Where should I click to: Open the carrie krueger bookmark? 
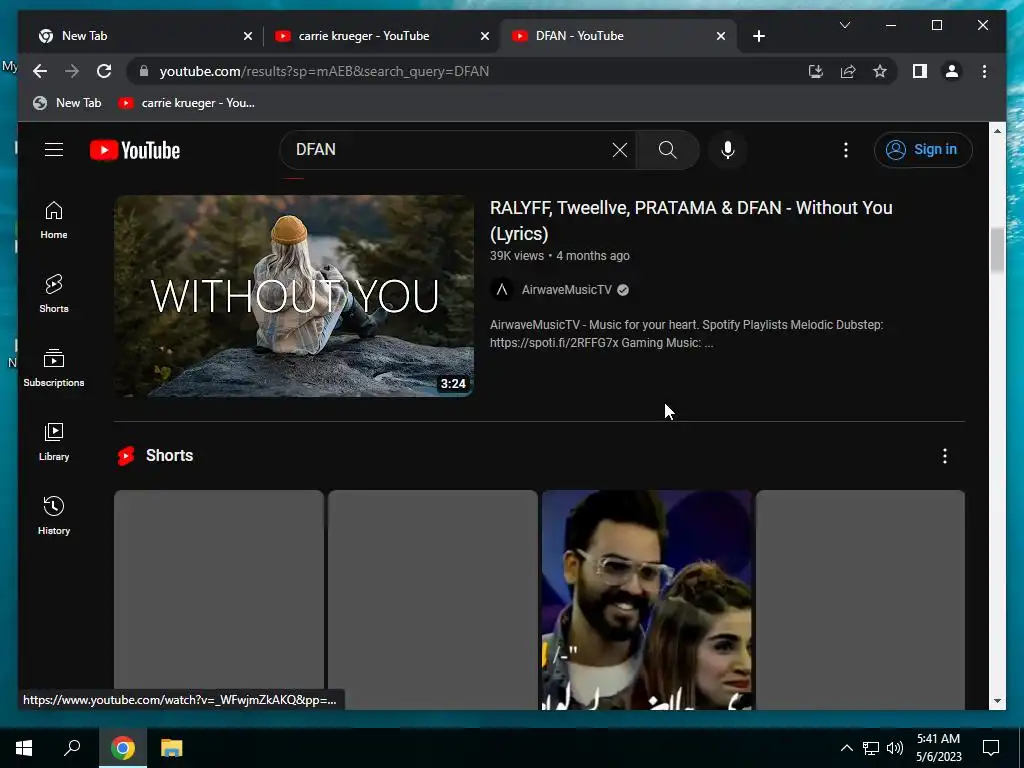(187, 103)
